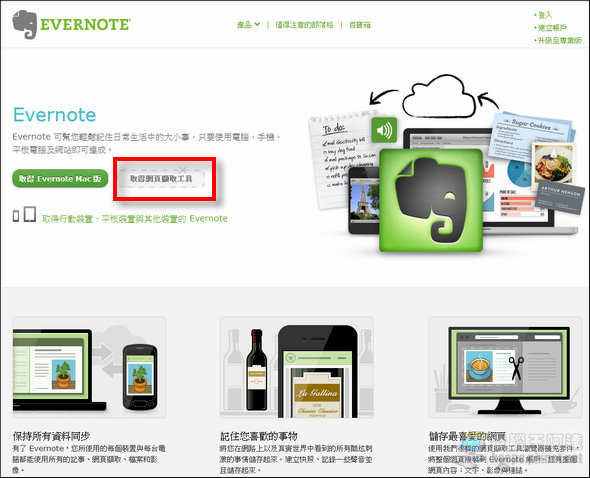
Task: Open 取得行動裝置、平板裝置與其他裝置的 Evernote link
Action: point(135,218)
